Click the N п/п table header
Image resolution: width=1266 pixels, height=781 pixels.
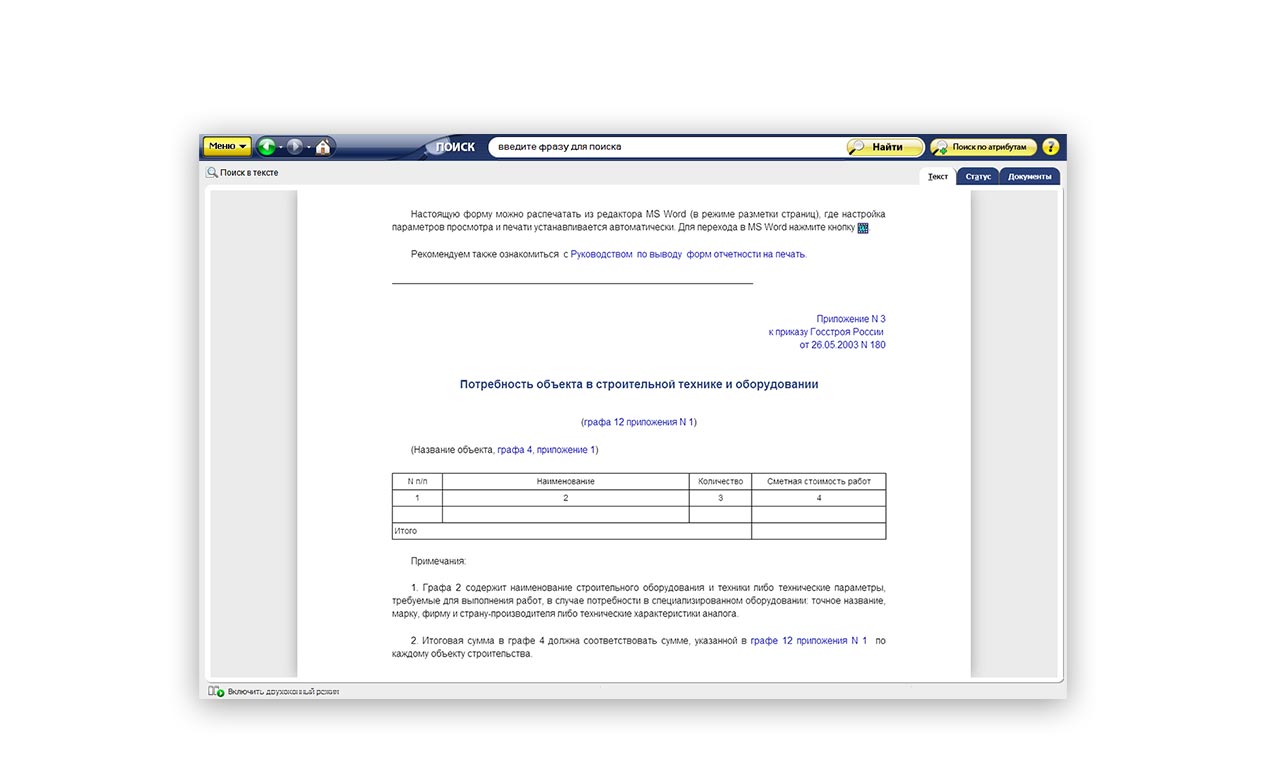(417, 482)
